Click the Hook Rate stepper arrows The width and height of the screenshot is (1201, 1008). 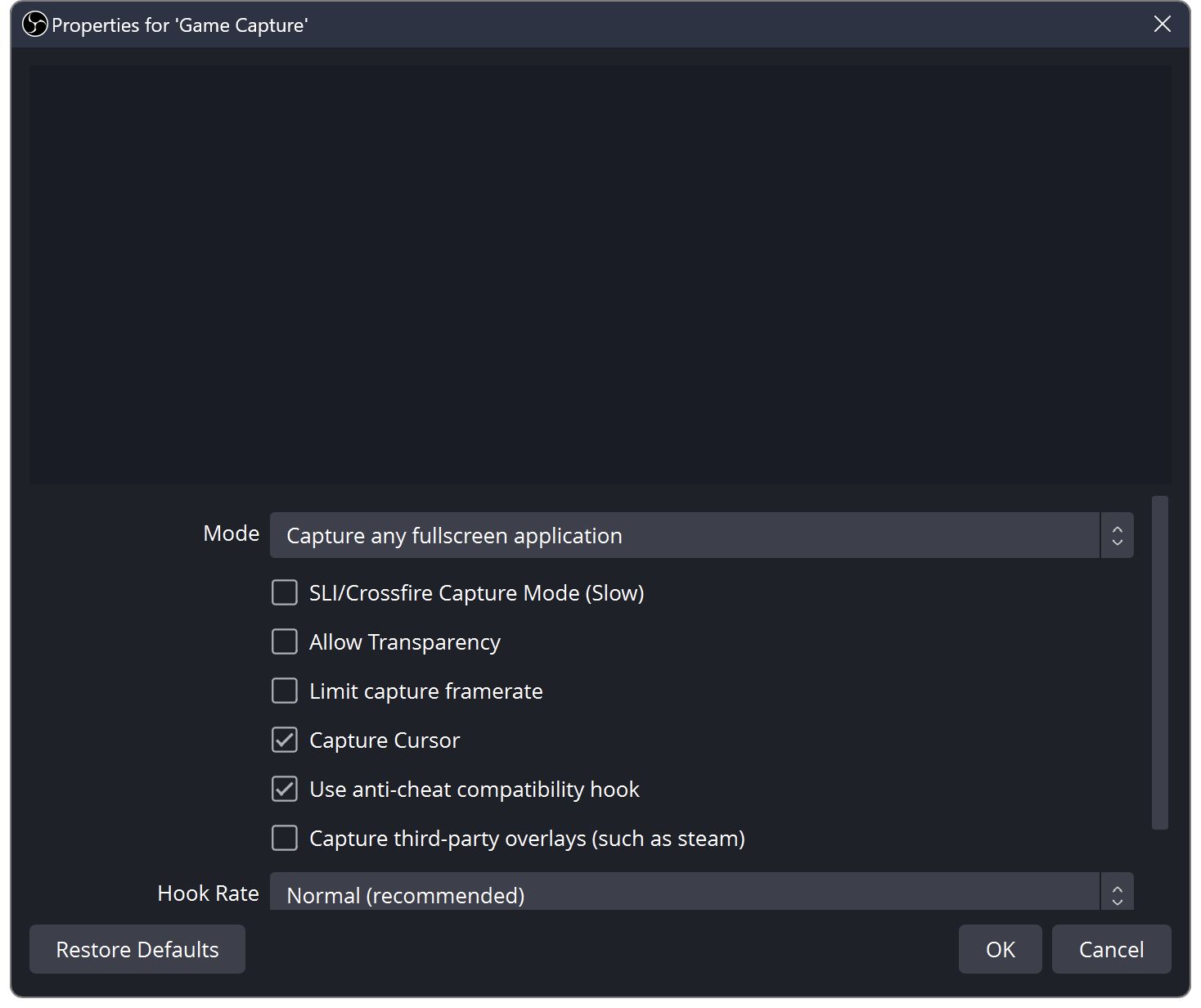[1117, 894]
